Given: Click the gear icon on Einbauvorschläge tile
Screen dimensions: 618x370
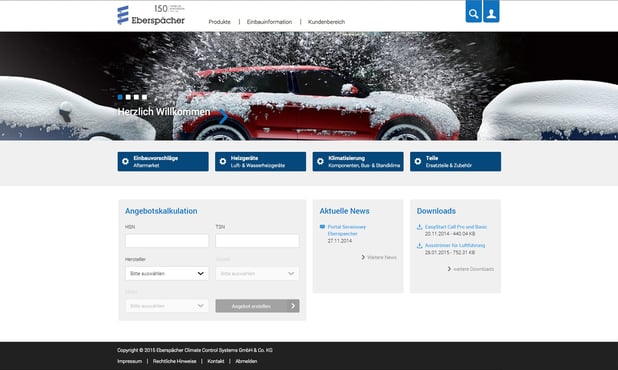Looking at the screenshot, I should click(x=125, y=162).
